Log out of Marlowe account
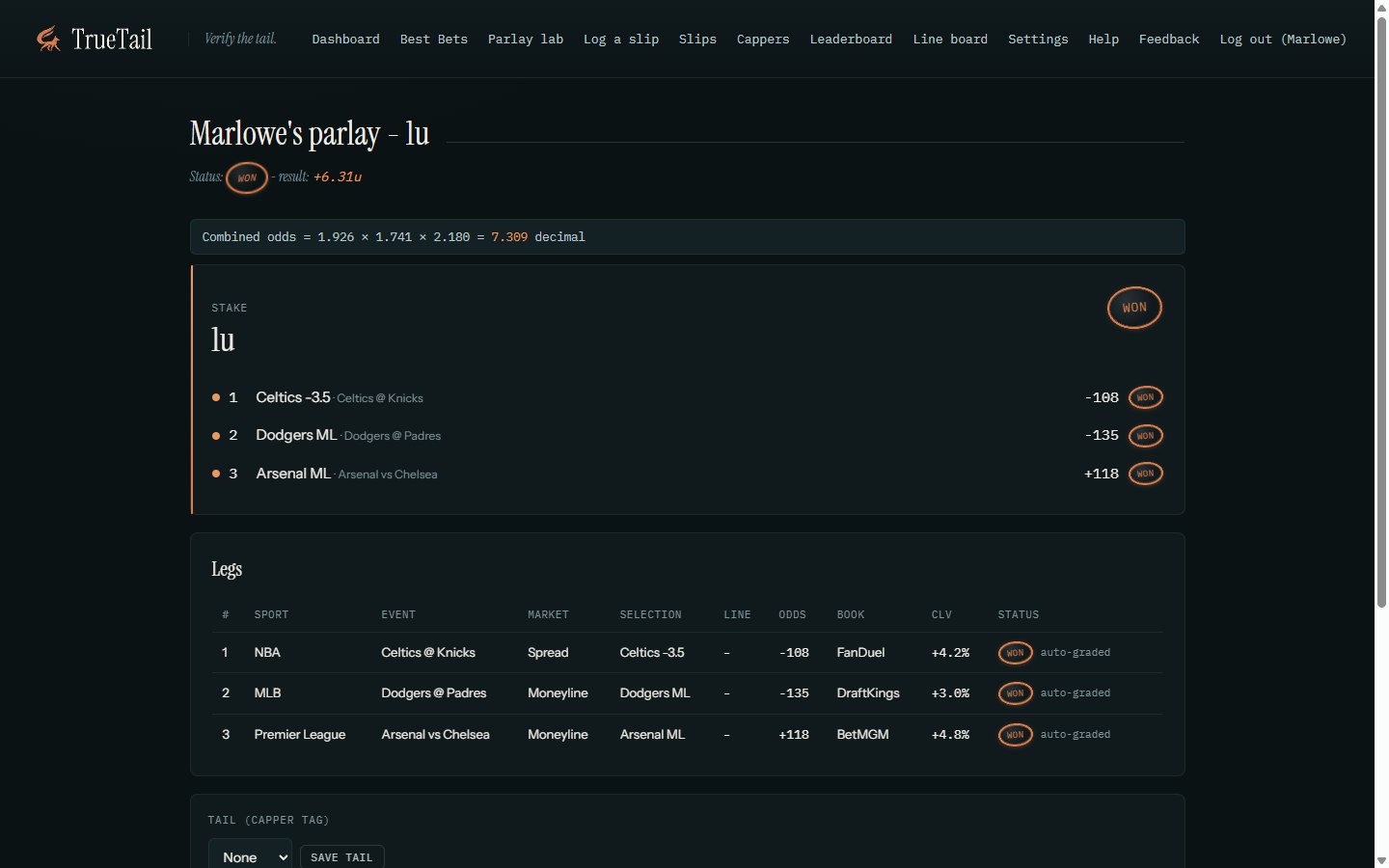The image size is (1389, 868). point(1283,40)
